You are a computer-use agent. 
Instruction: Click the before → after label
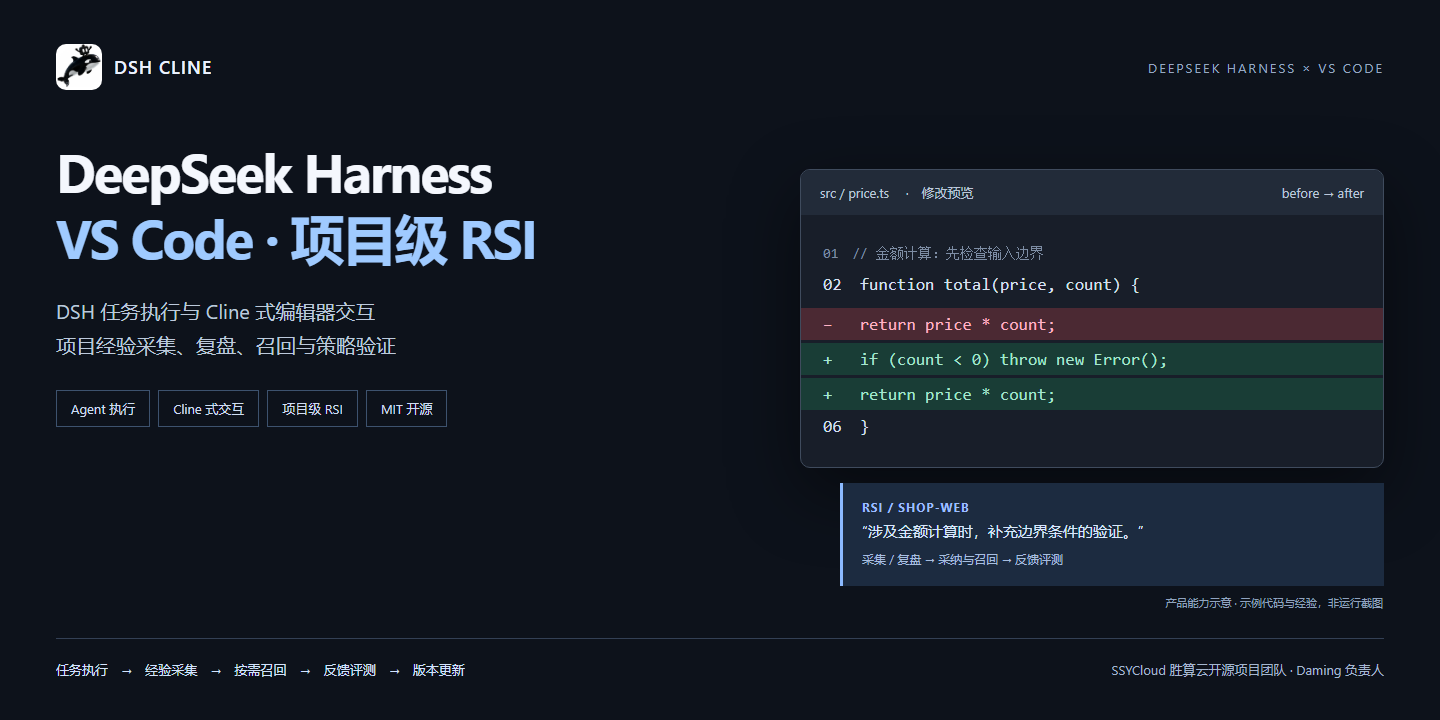coord(1323,193)
